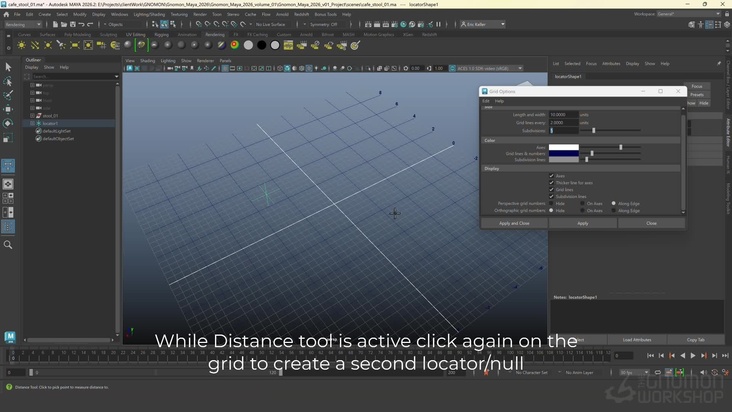Click the Apply and Close button

tap(514, 223)
